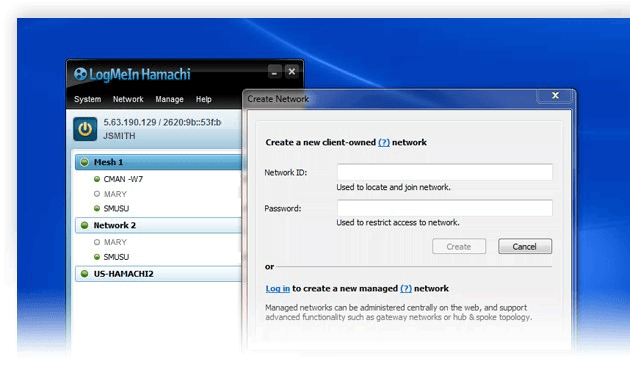Screen dimensions: 630x388
Task: Click online dot of SMUSU under Network 2
Action: click(97, 257)
